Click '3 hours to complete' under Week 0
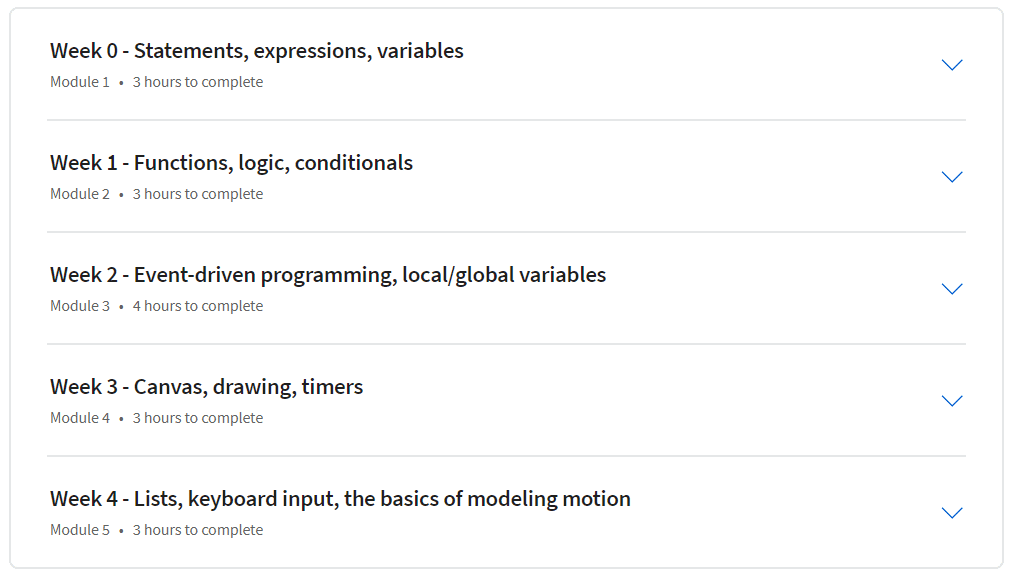The height and width of the screenshot is (576, 1012). tap(198, 82)
